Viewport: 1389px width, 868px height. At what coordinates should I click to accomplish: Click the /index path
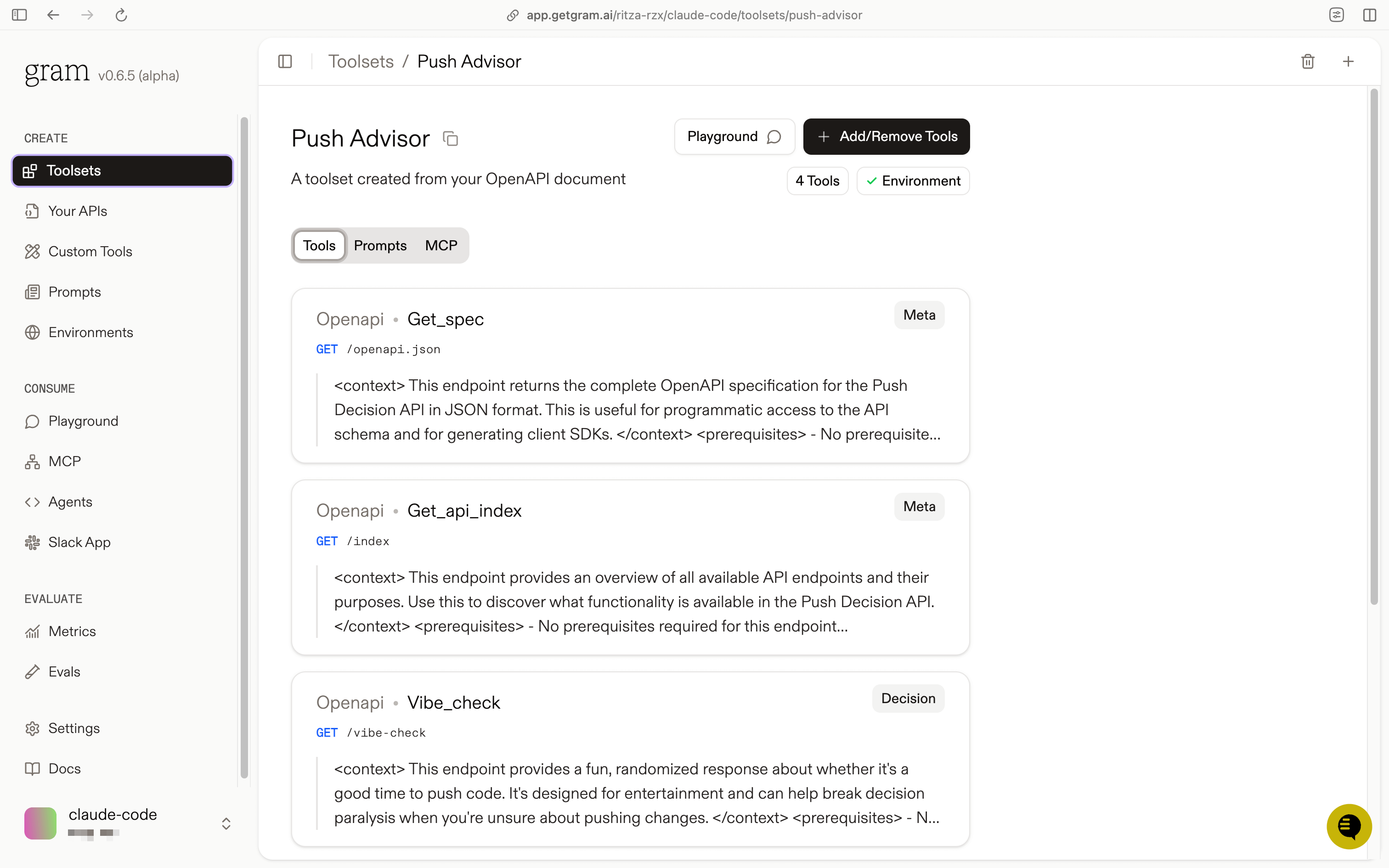[368, 541]
